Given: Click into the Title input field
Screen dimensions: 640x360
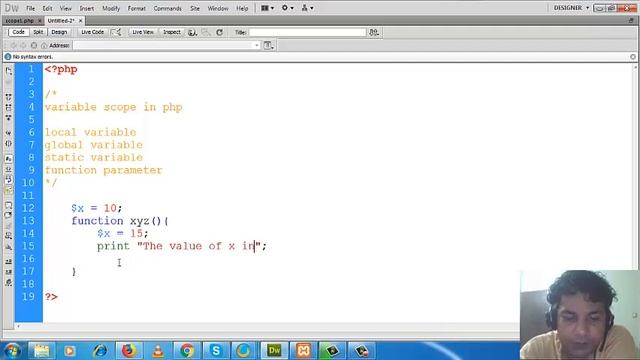Looking at the screenshot, I should tap(307, 32).
